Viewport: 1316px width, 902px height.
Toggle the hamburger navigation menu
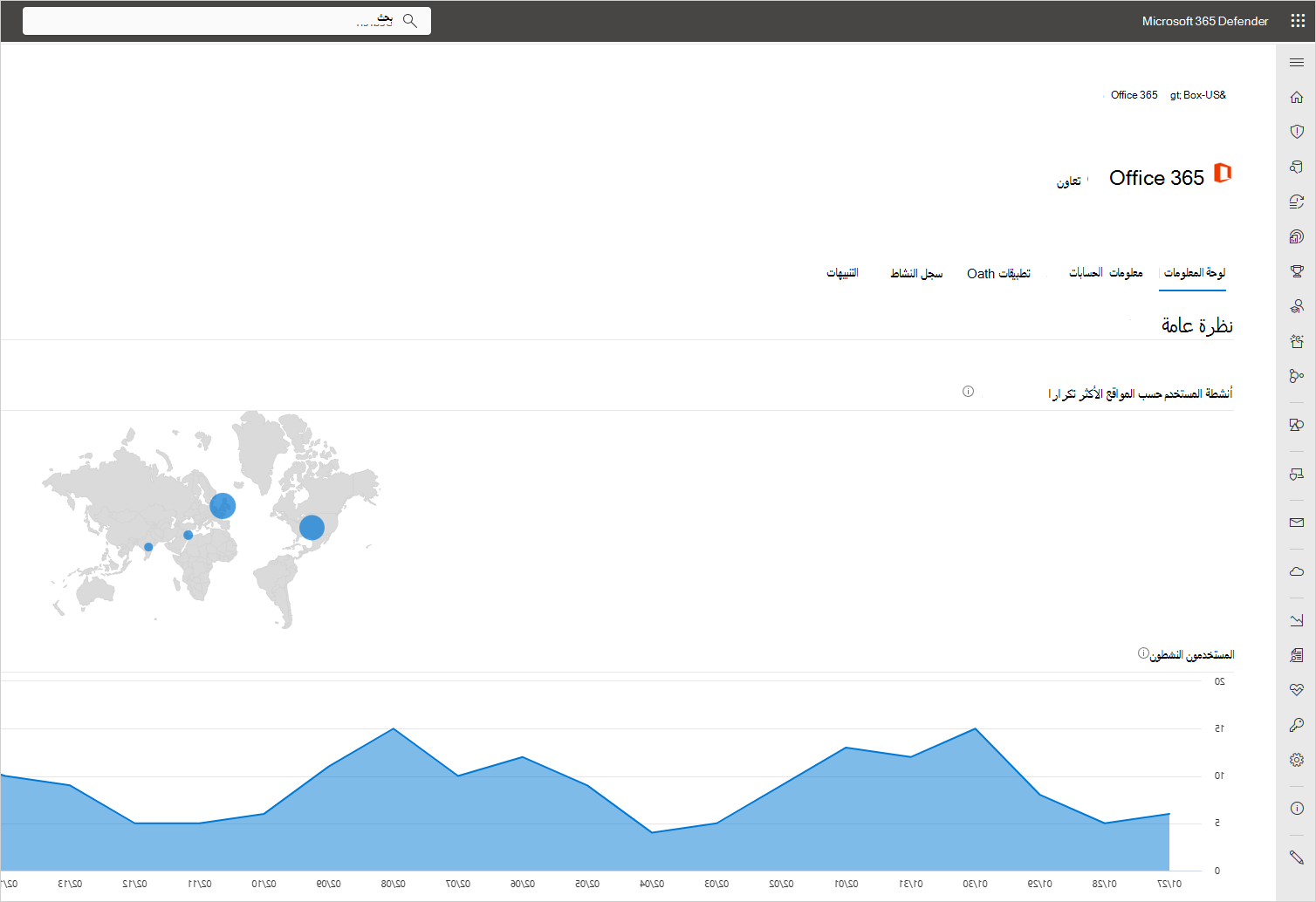coord(1297,63)
